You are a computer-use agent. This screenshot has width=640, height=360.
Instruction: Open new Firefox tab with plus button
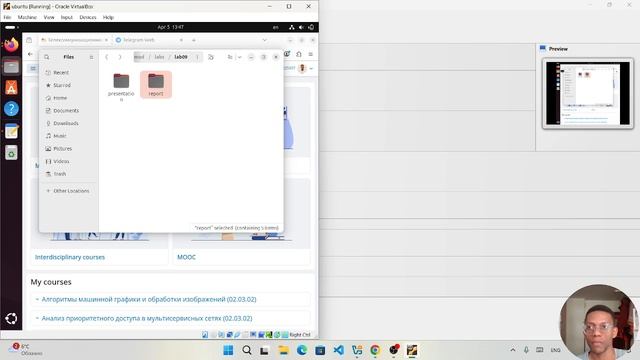pyautogui.click(x=194, y=40)
